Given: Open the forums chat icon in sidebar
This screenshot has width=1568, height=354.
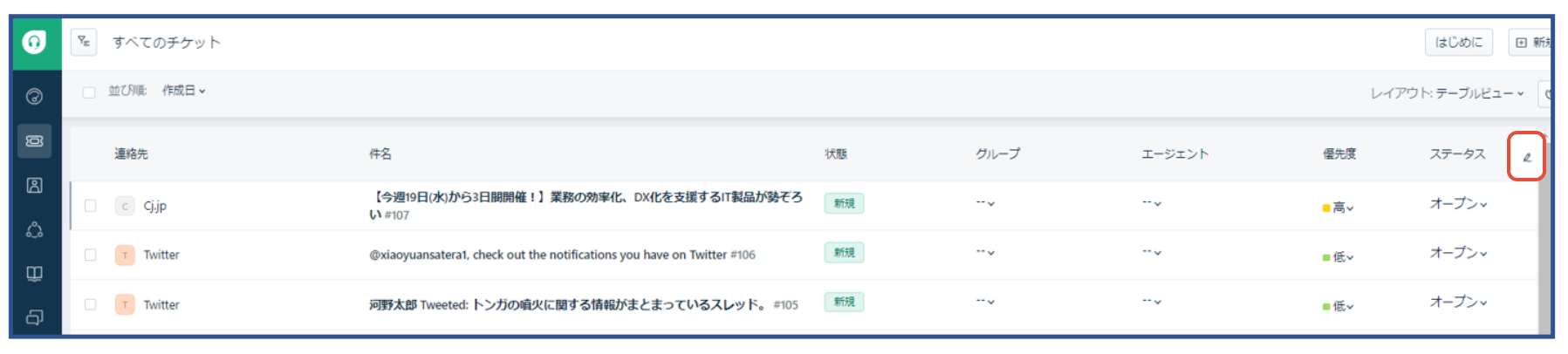Looking at the screenshot, I should pyautogui.click(x=34, y=317).
